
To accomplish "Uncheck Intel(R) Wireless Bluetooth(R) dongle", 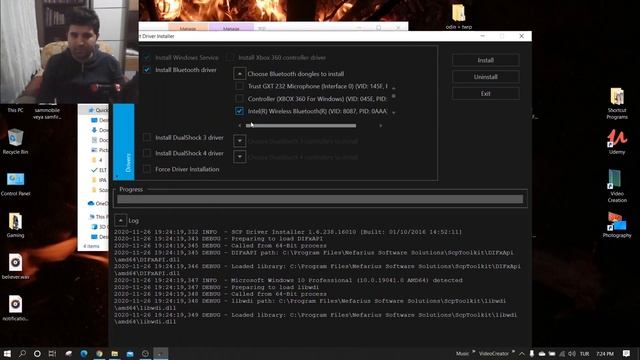I will [x=240, y=111].
